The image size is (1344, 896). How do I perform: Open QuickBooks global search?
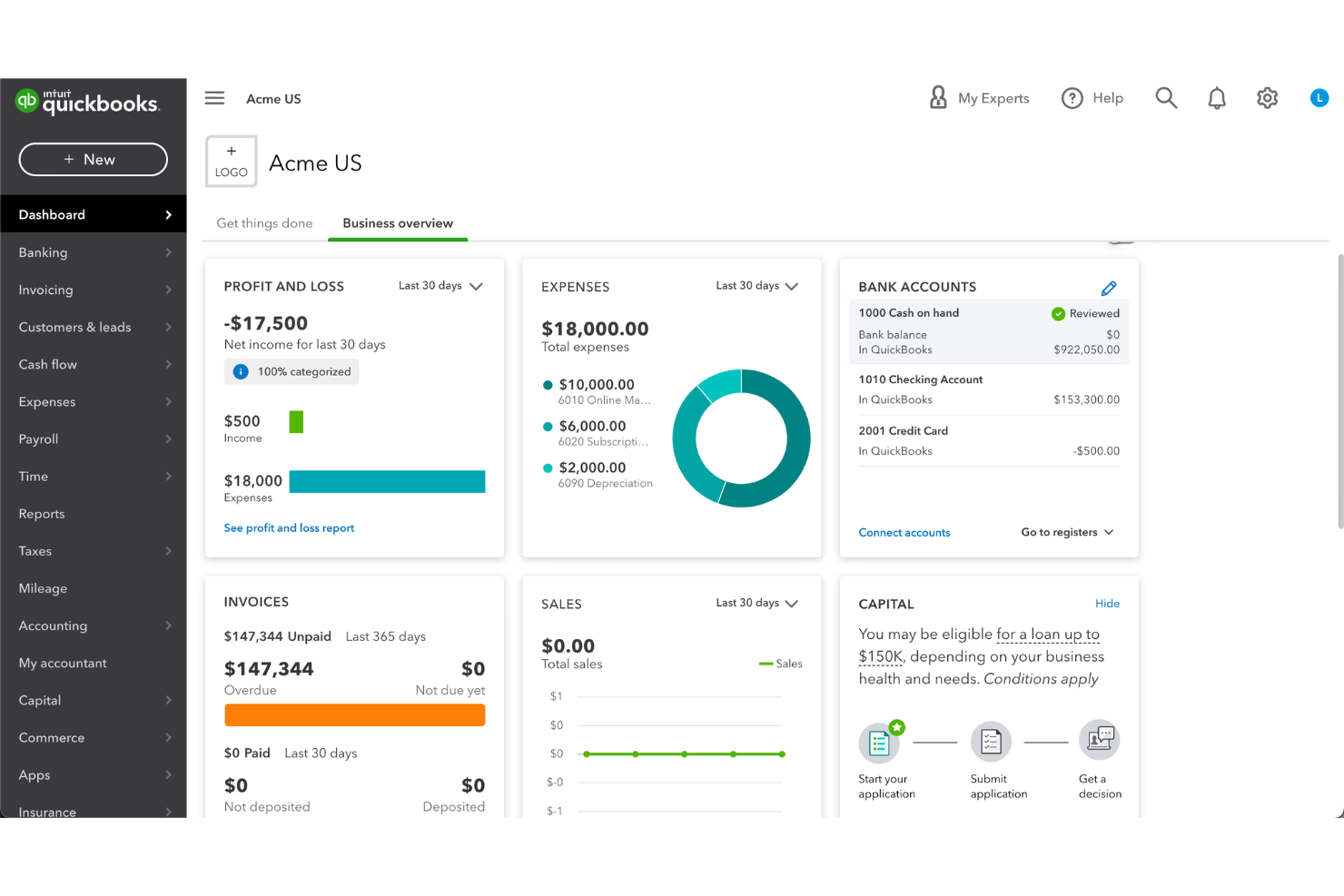coord(1166,98)
